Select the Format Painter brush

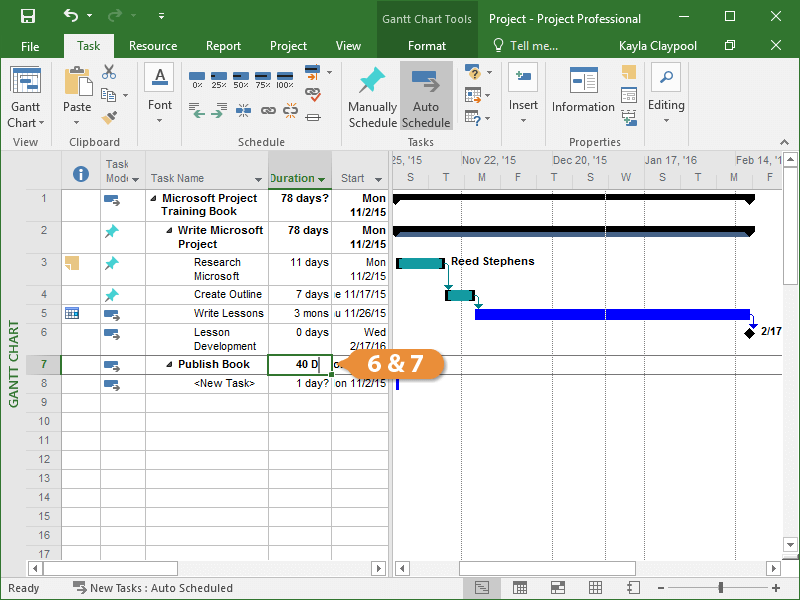point(109,117)
